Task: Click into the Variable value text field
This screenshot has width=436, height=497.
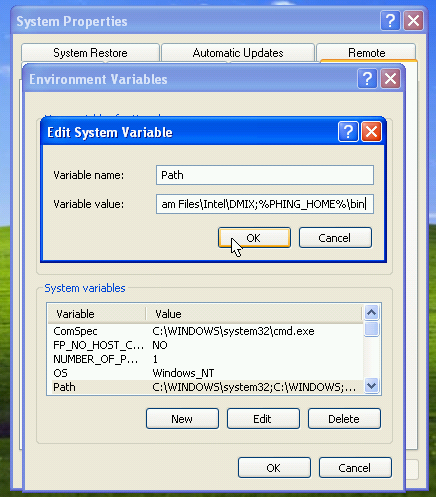Action: pyautogui.click(x=265, y=204)
